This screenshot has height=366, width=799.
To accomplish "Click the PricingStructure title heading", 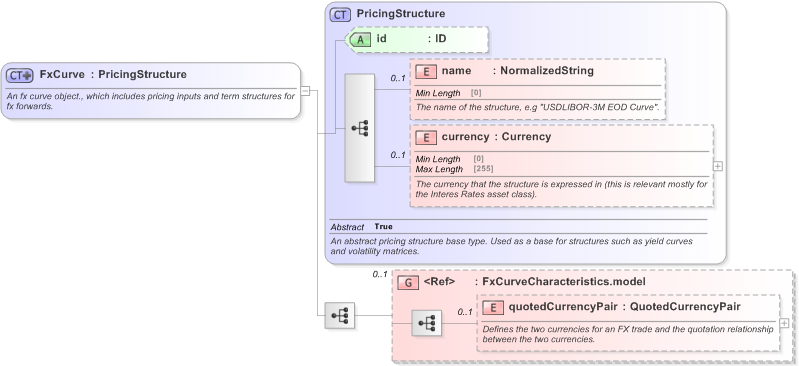I will pyautogui.click(x=401, y=14).
